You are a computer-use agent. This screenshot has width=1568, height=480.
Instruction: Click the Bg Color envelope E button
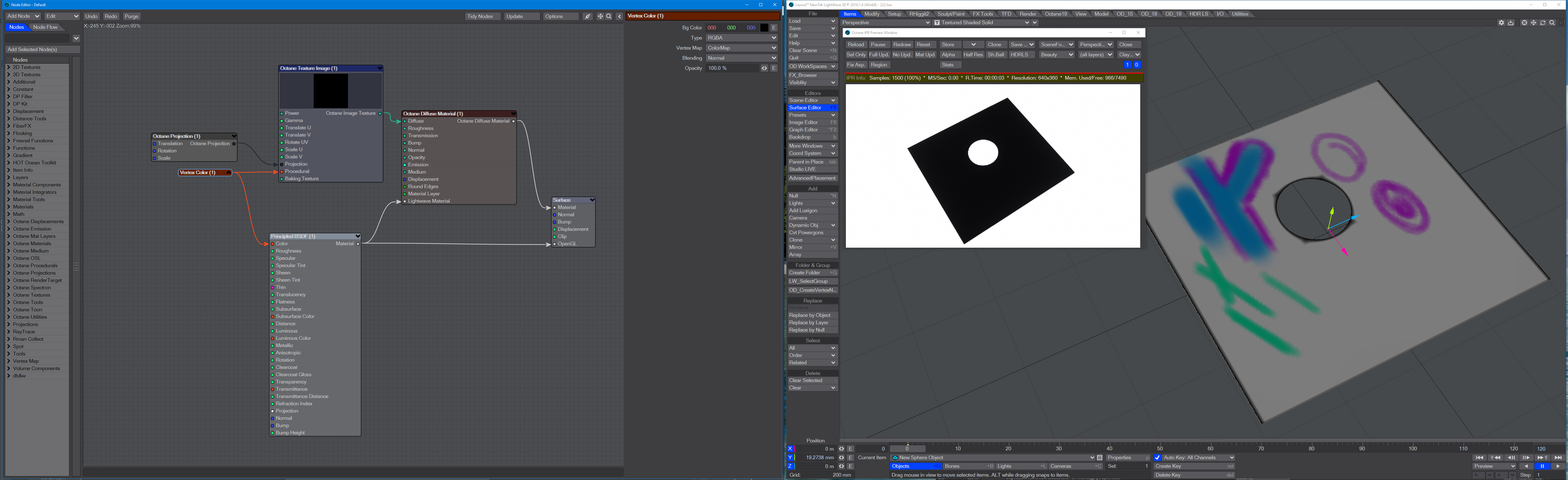pos(774,27)
